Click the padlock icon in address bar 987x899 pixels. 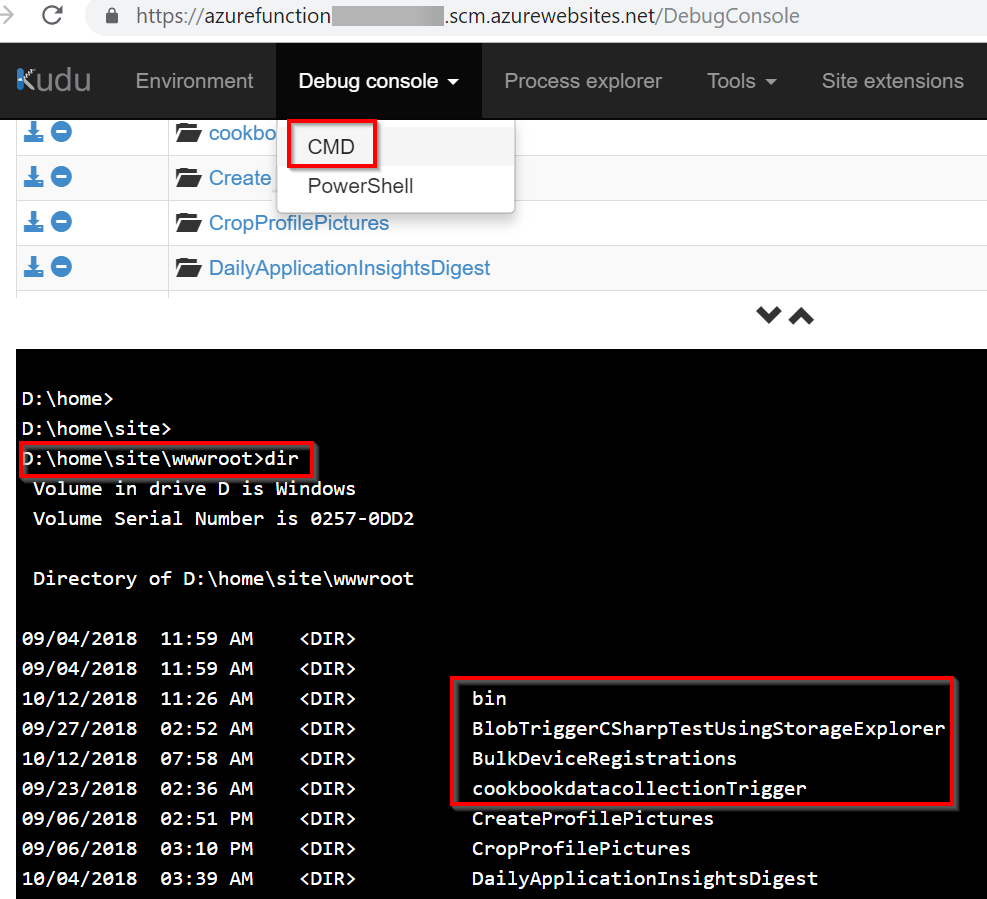pos(112,17)
